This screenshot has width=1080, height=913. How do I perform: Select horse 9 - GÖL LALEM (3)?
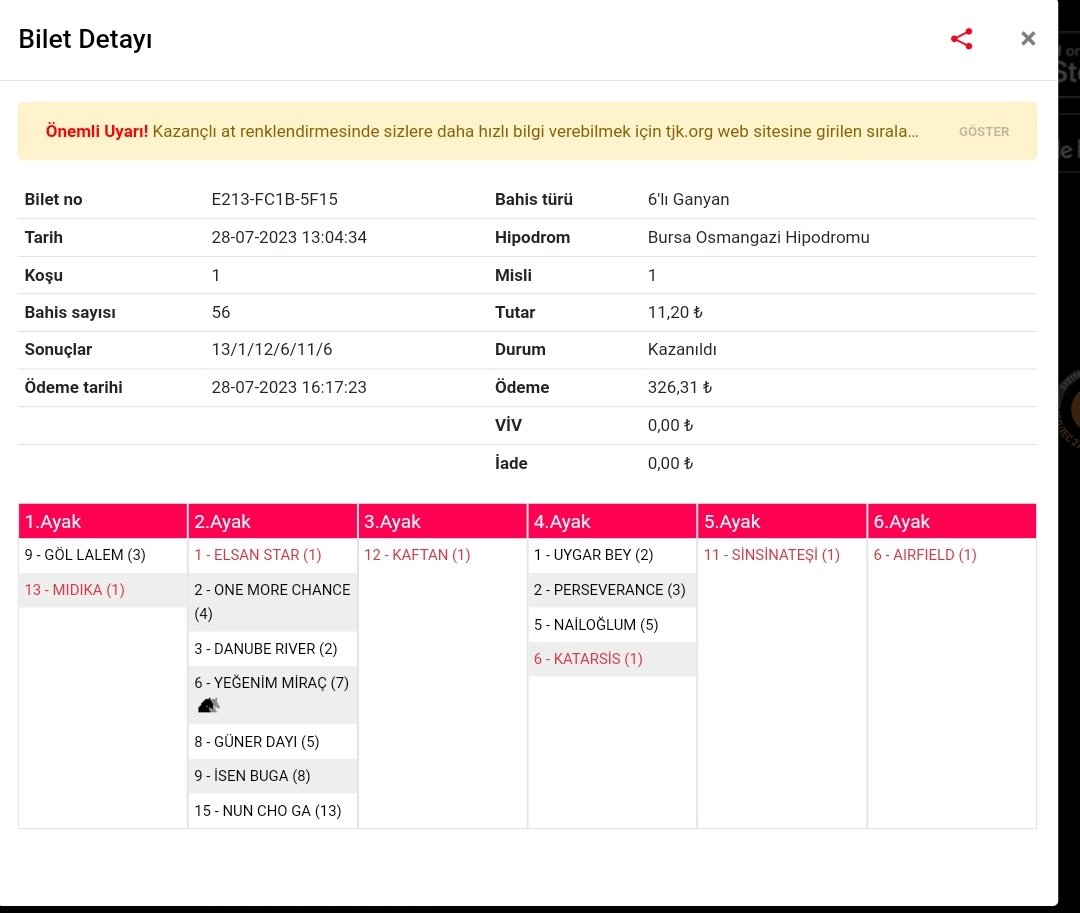pyautogui.click(x=85, y=555)
